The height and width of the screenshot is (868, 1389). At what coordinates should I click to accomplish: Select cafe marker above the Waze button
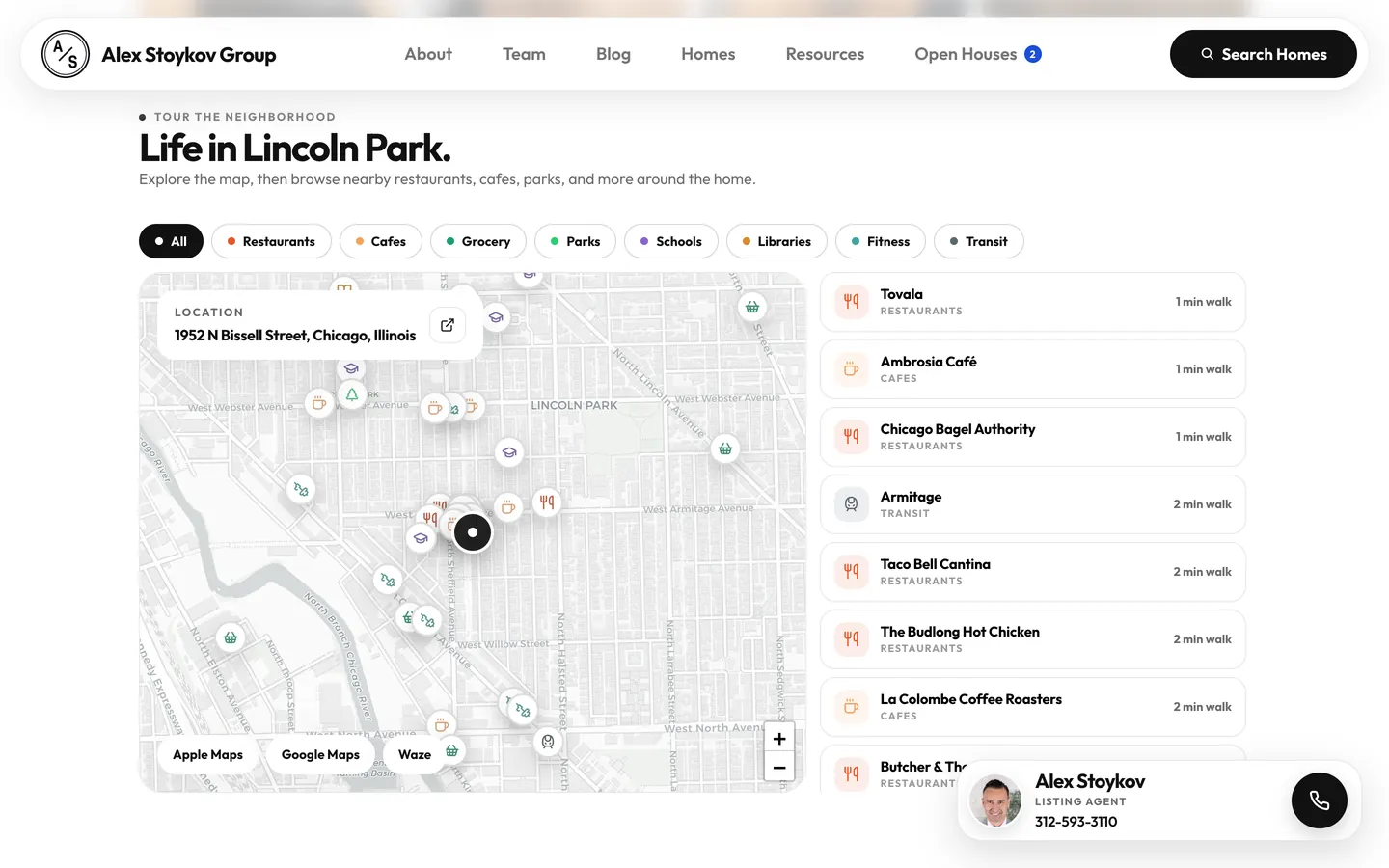pyautogui.click(x=442, y=724)
